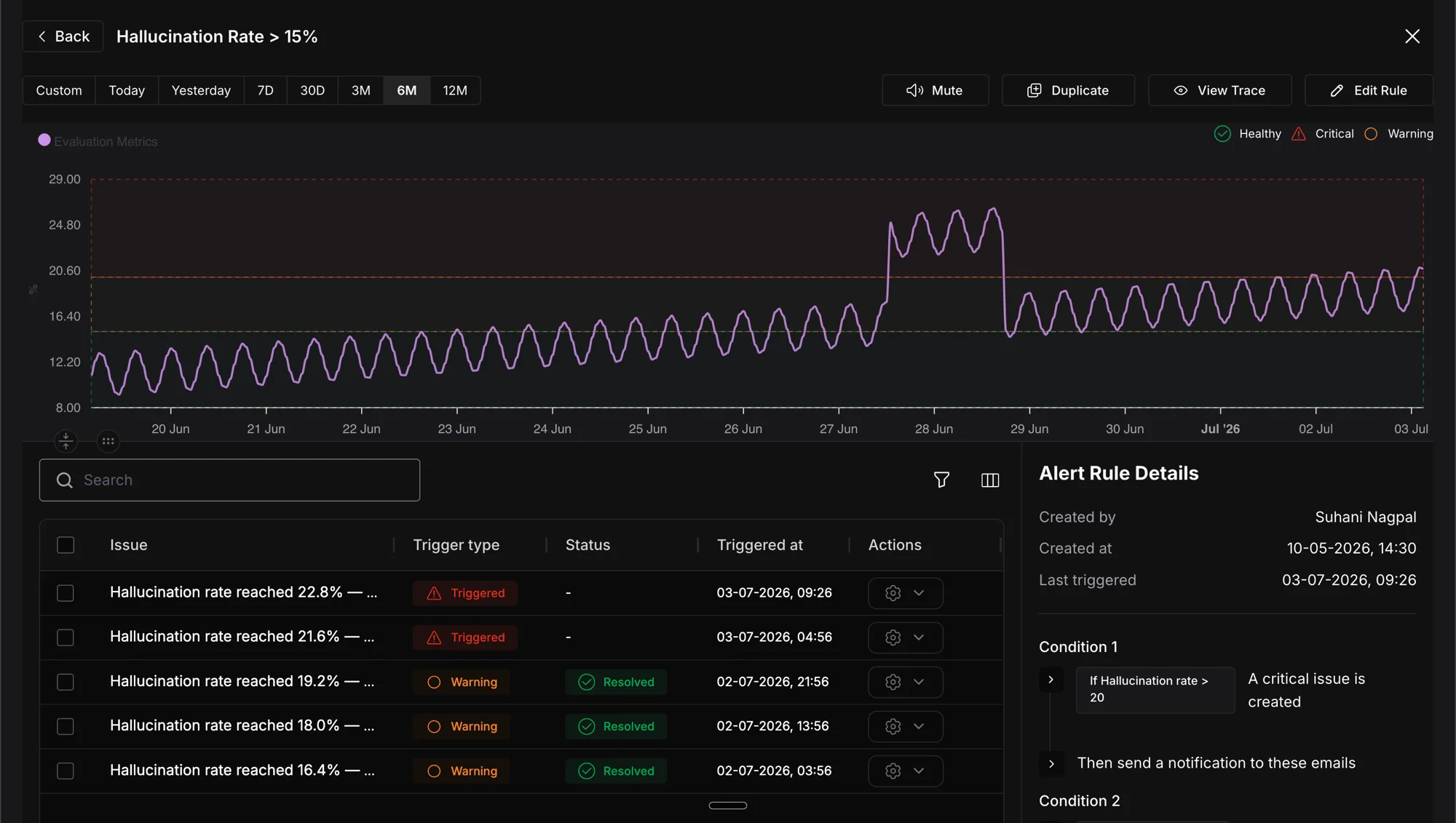Click Triggered badge at 09:26 row

tap(465, 593)
